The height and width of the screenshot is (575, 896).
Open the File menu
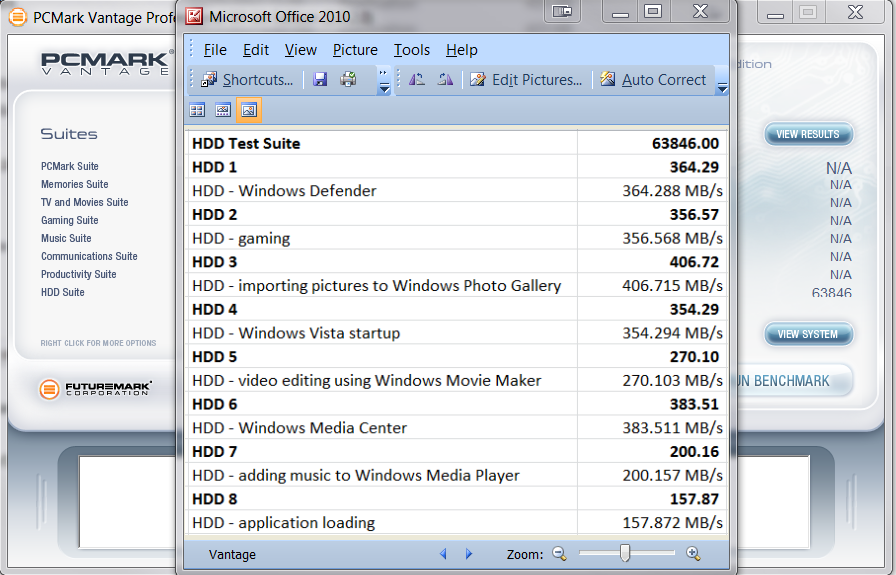214,50
